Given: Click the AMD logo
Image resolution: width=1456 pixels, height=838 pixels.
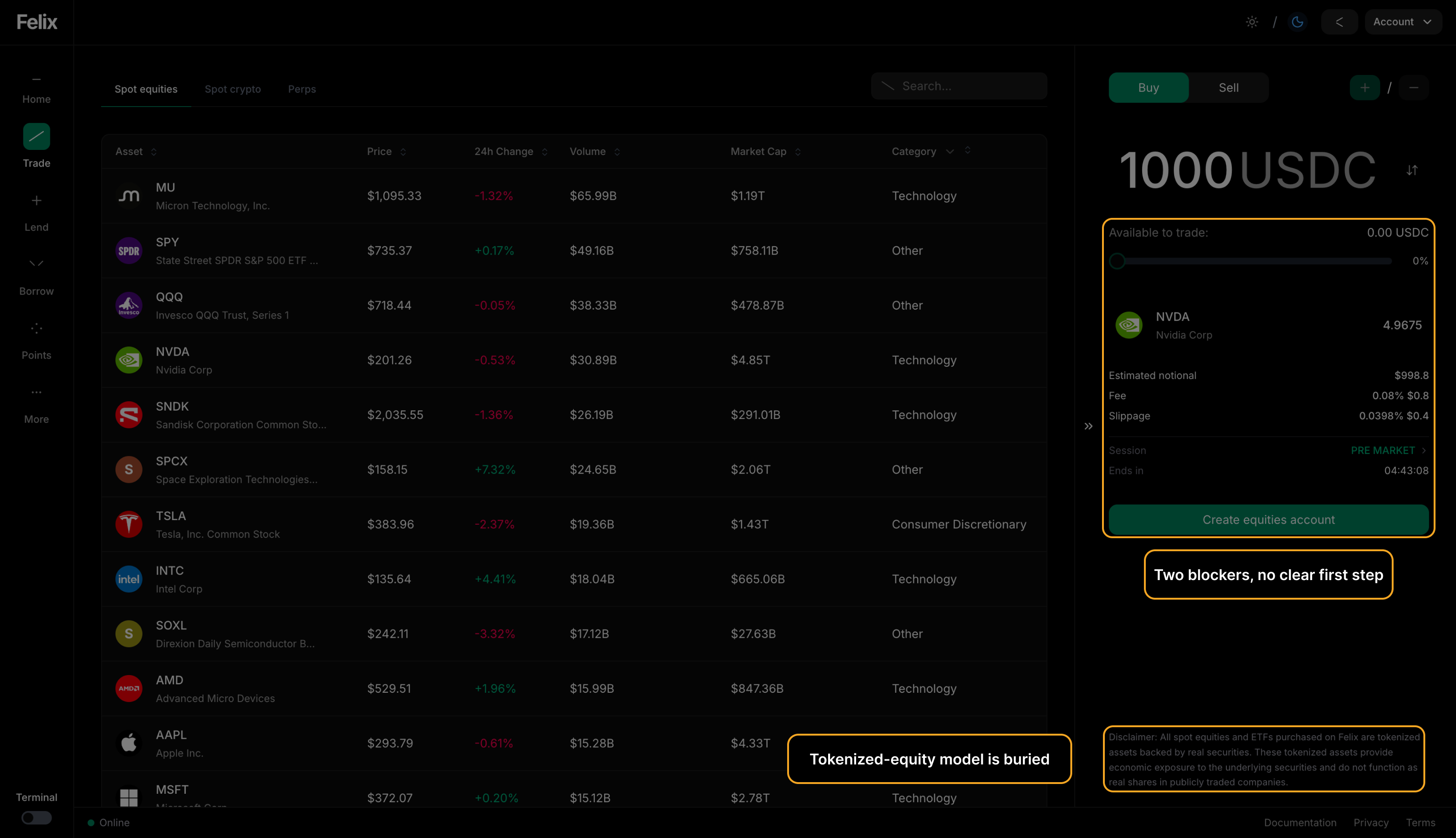Looking at the screenshot, I should [129, 689].
